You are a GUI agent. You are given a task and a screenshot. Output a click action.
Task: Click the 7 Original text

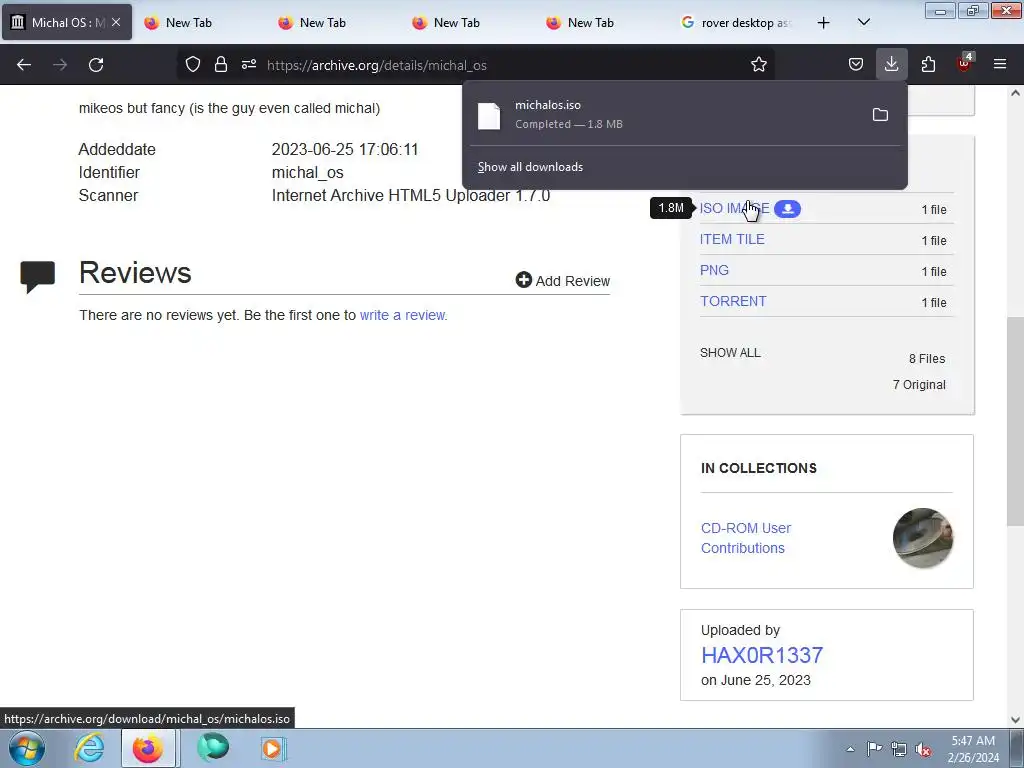[919, 385]
